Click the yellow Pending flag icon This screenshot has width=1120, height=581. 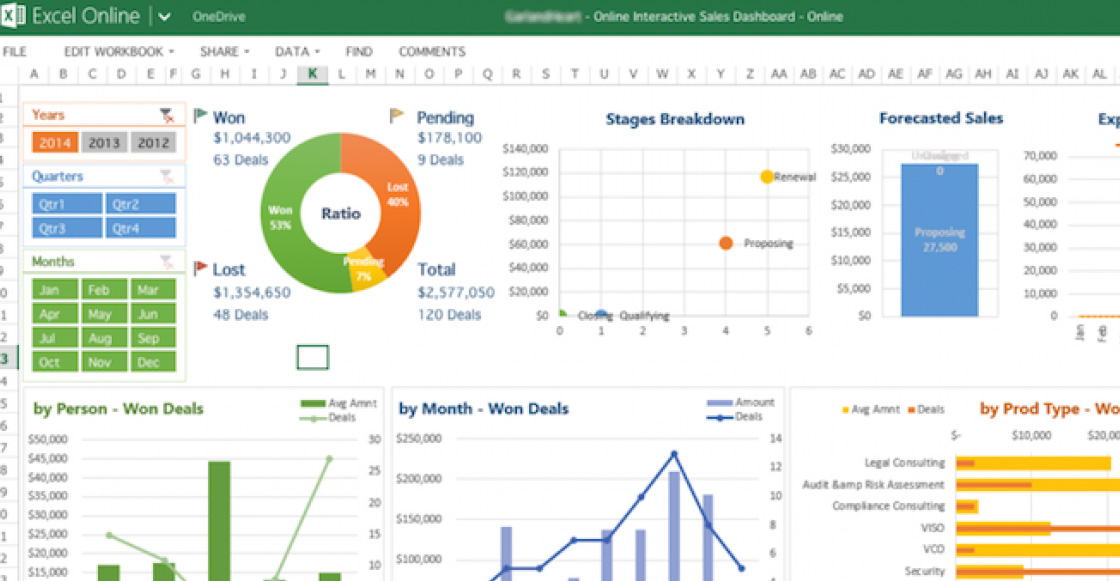(x=397, y=117)
